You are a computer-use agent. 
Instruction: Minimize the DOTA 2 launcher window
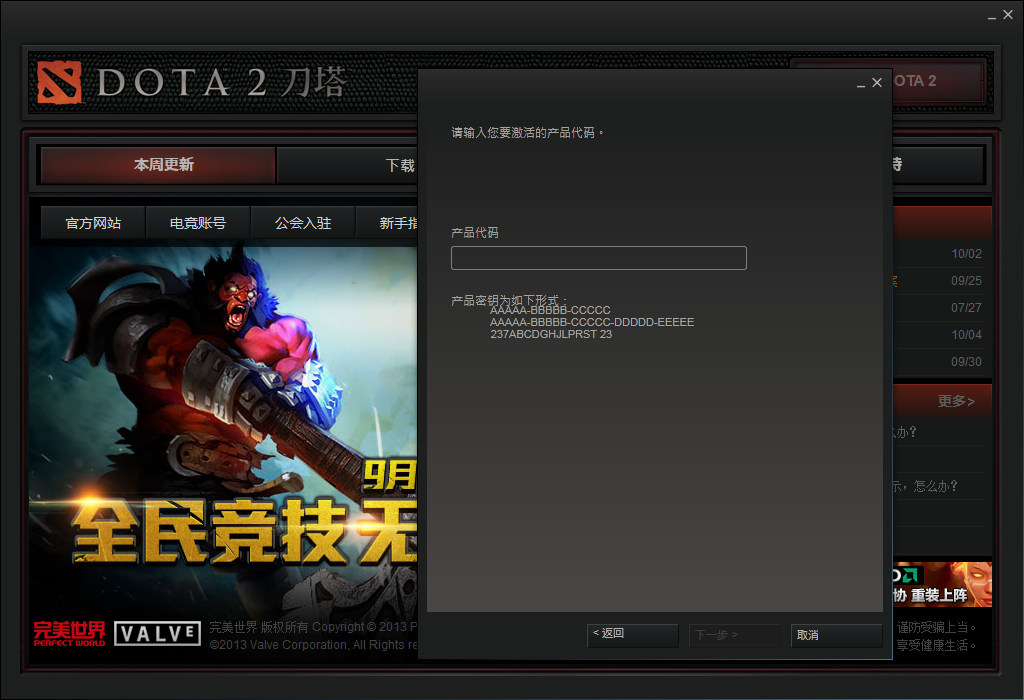pyautogui.click(x=991, y=16)
